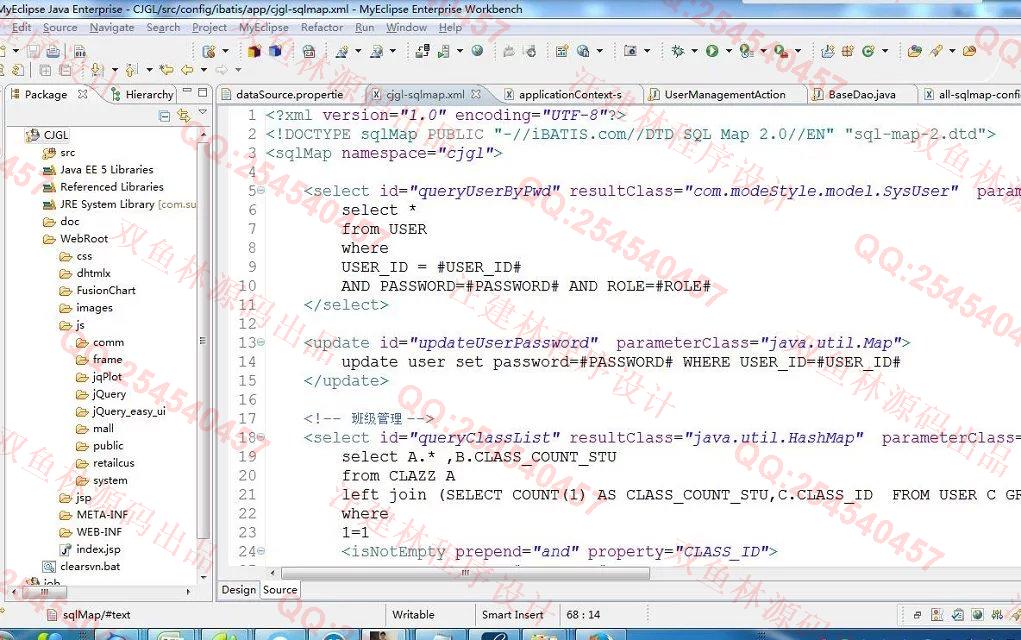Click the External Tools run icon

click(x=781, y=51)
